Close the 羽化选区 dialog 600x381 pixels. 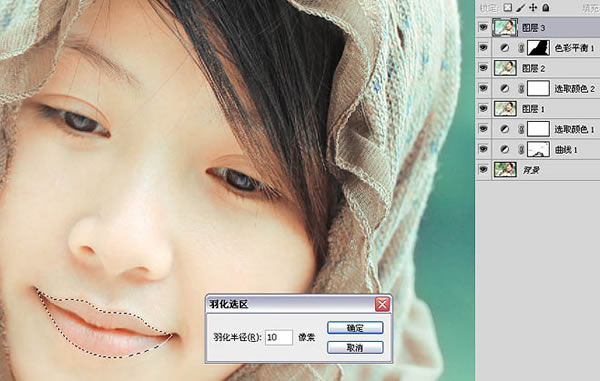click(382, 304)
